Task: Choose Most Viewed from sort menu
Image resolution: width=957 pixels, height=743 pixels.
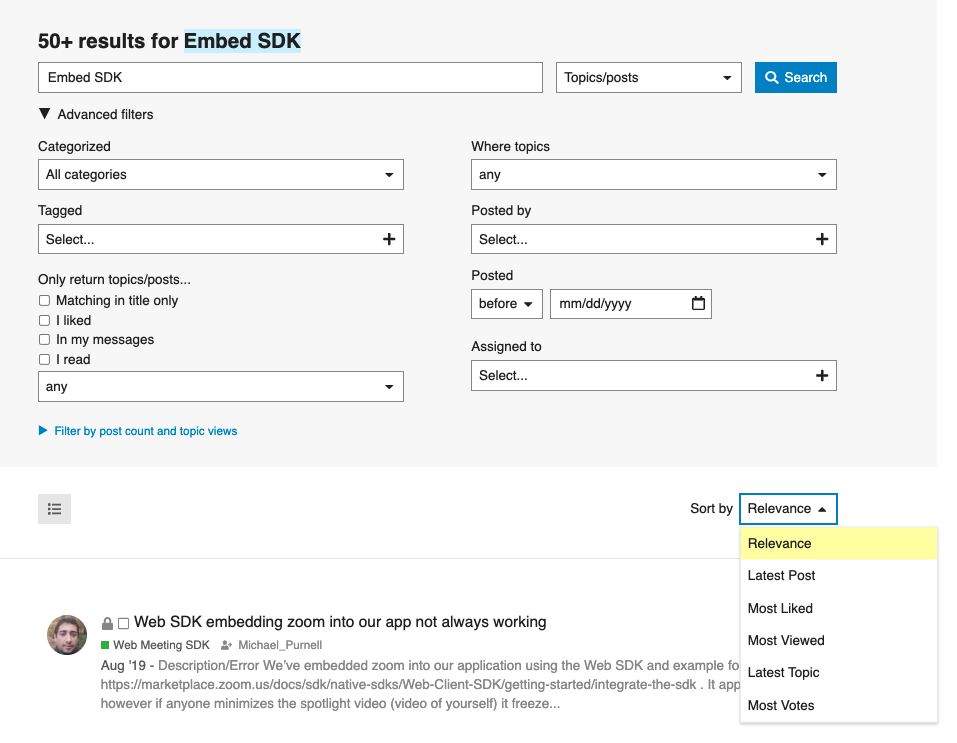Action: click(786, 640)
